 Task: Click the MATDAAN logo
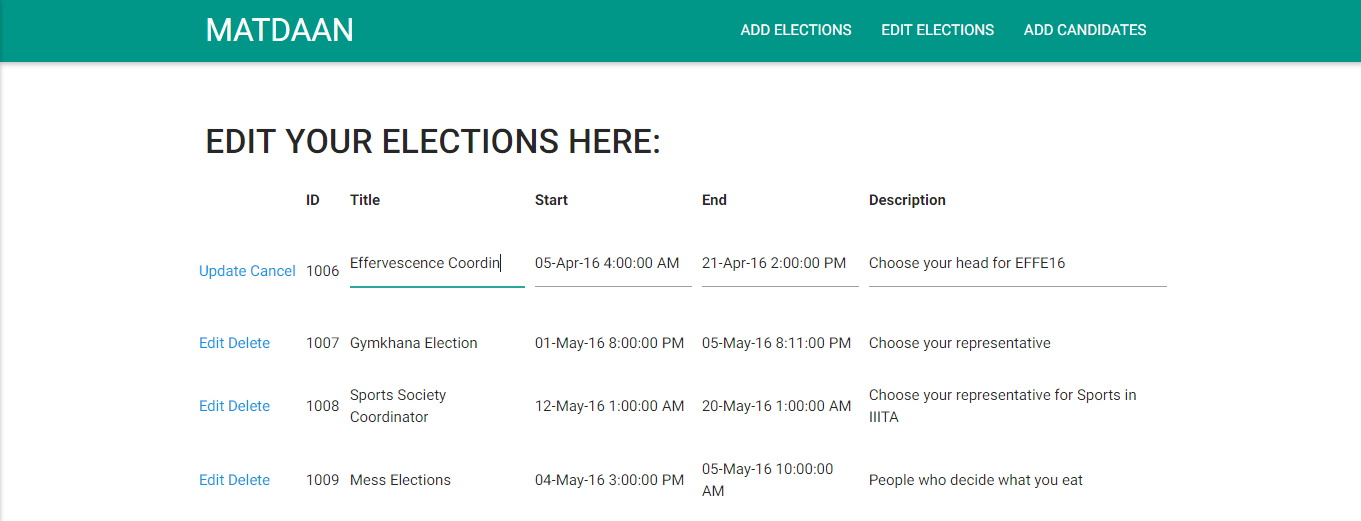[280, 30]
